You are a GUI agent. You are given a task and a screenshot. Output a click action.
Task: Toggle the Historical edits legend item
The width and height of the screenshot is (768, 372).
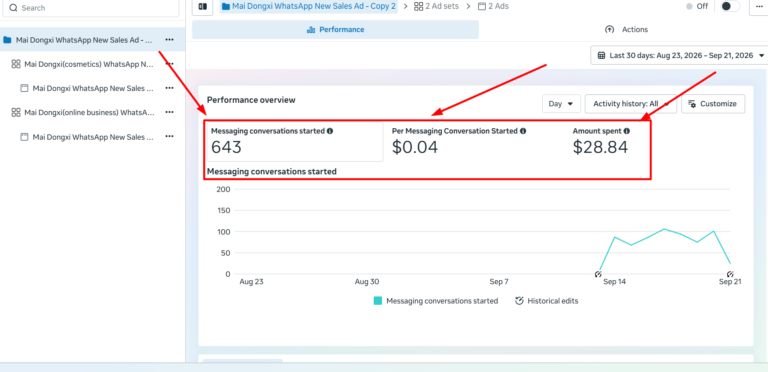point(547,301)
